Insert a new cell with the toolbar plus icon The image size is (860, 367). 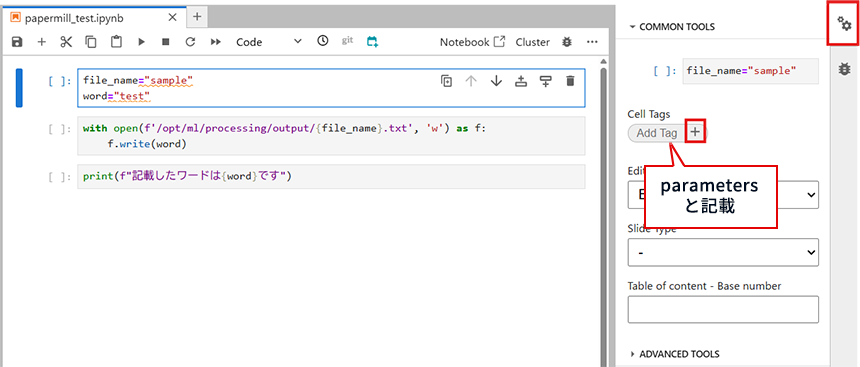point(42,42)
